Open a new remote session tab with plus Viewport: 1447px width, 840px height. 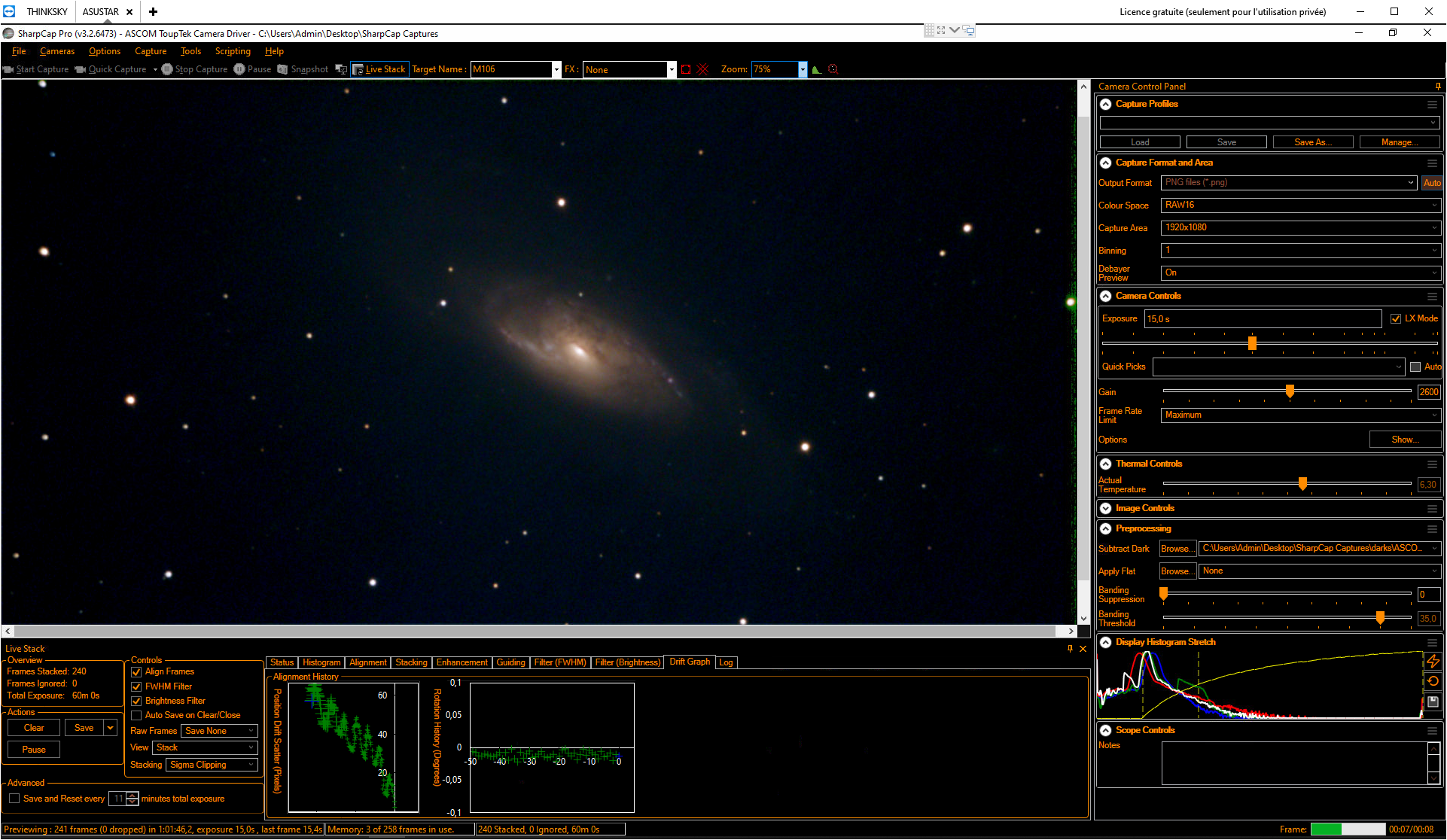[x=153, y=11]
